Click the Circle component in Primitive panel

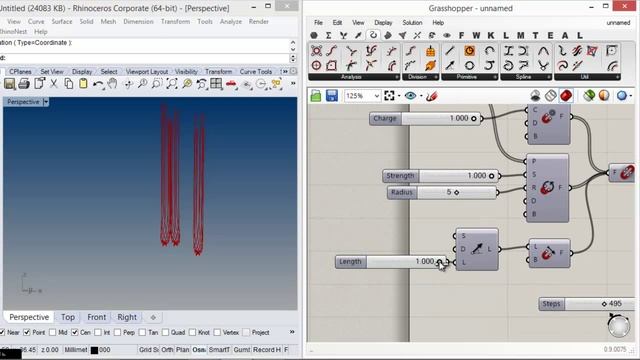(469, 65)
